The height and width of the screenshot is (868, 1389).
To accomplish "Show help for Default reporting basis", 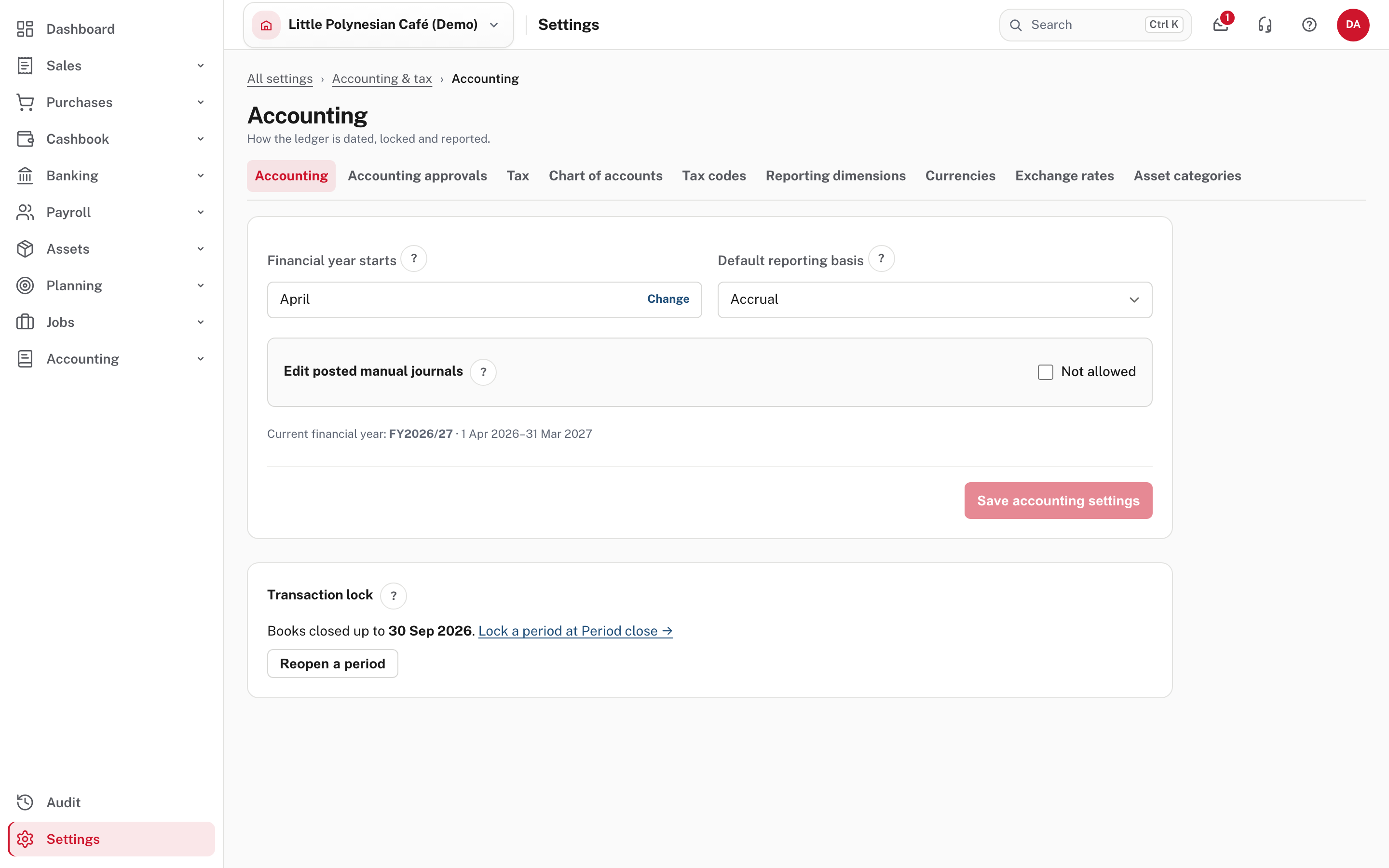I will (882, 259).
